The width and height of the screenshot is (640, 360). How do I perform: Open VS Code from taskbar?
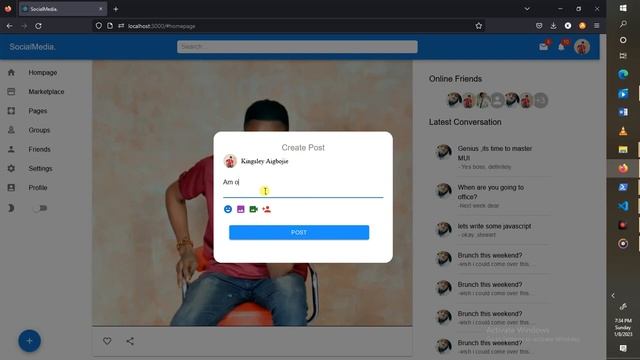pyautogui.click(x=623, y=206)
